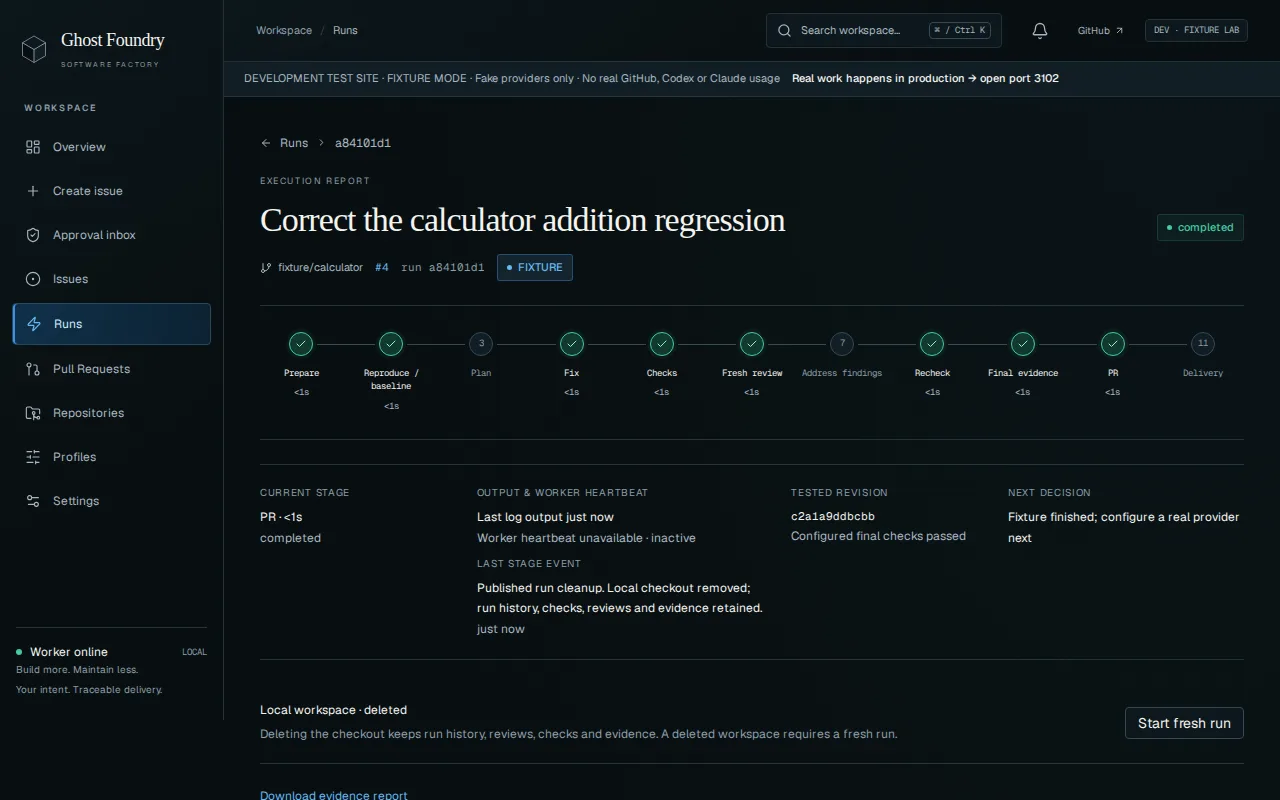Click the Settings toggle icon
1280x800 pixels.
click(33, 501)
